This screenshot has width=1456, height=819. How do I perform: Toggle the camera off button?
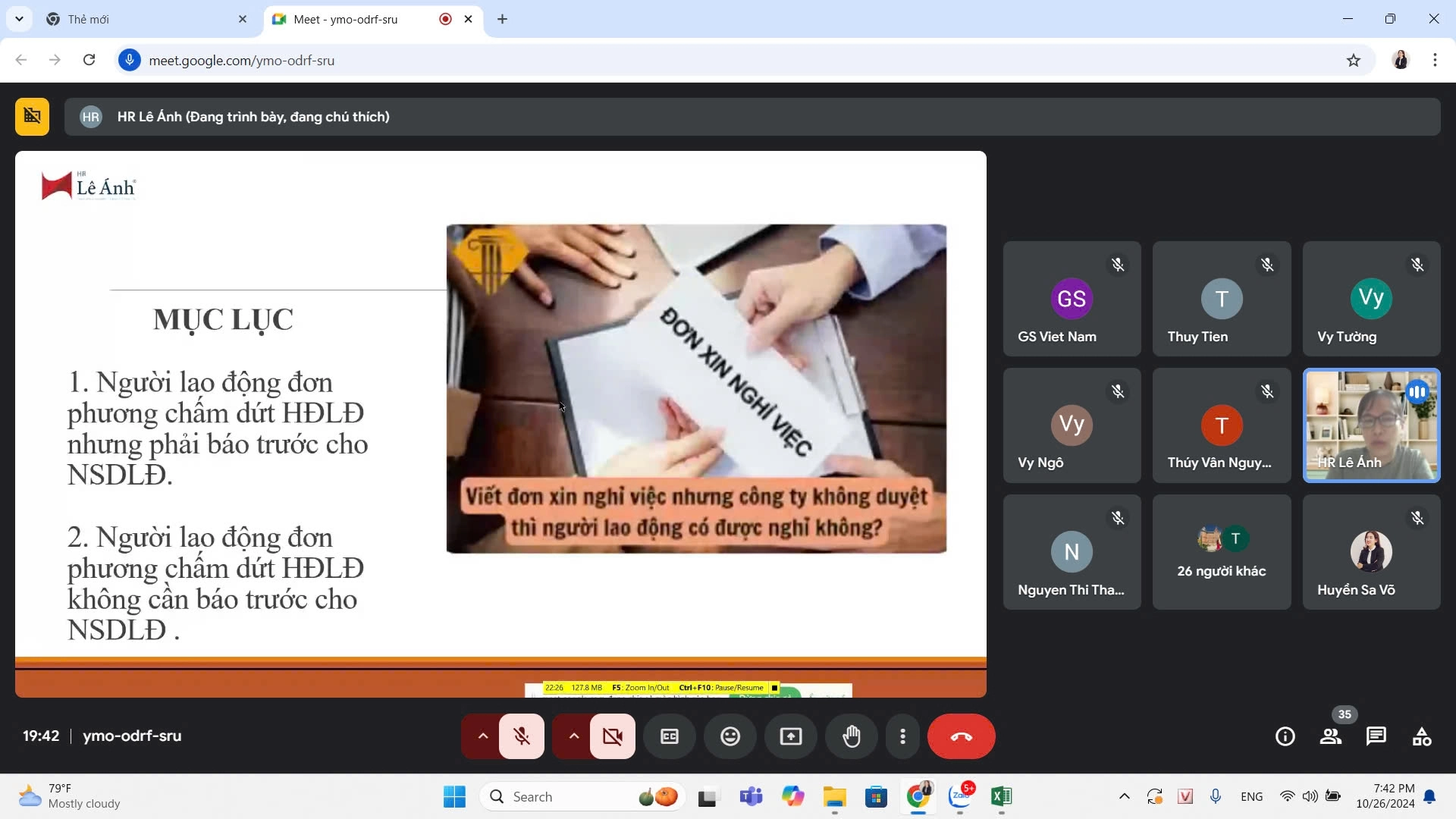[x=613, y=736]
